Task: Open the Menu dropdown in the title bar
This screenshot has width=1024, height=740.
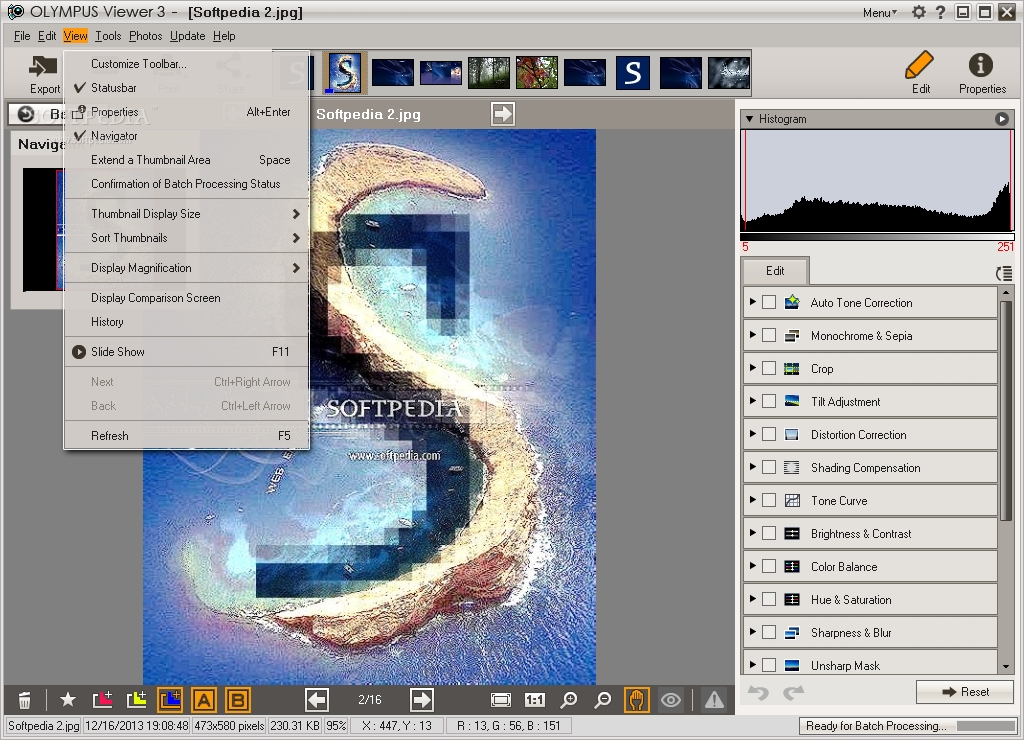Action: [x=880, y=12]
